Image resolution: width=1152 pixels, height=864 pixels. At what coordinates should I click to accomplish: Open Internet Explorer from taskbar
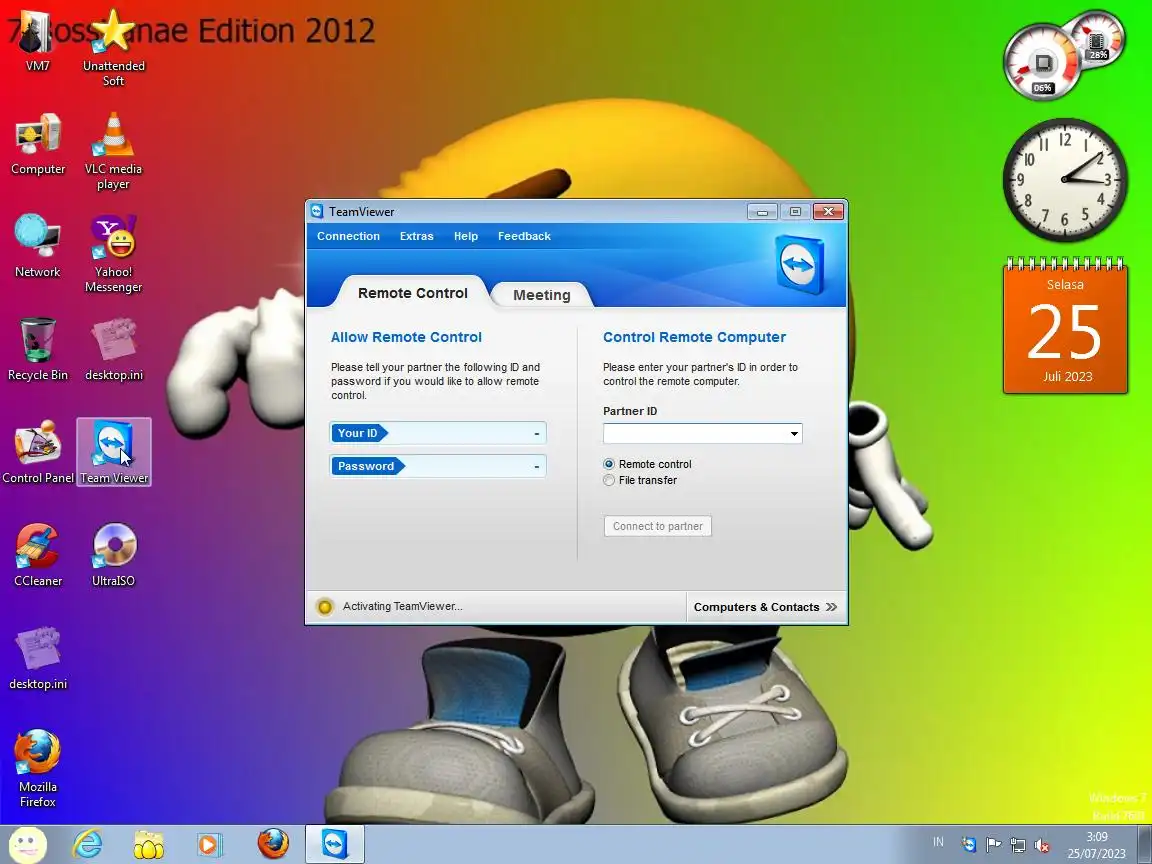coord(87,844)
